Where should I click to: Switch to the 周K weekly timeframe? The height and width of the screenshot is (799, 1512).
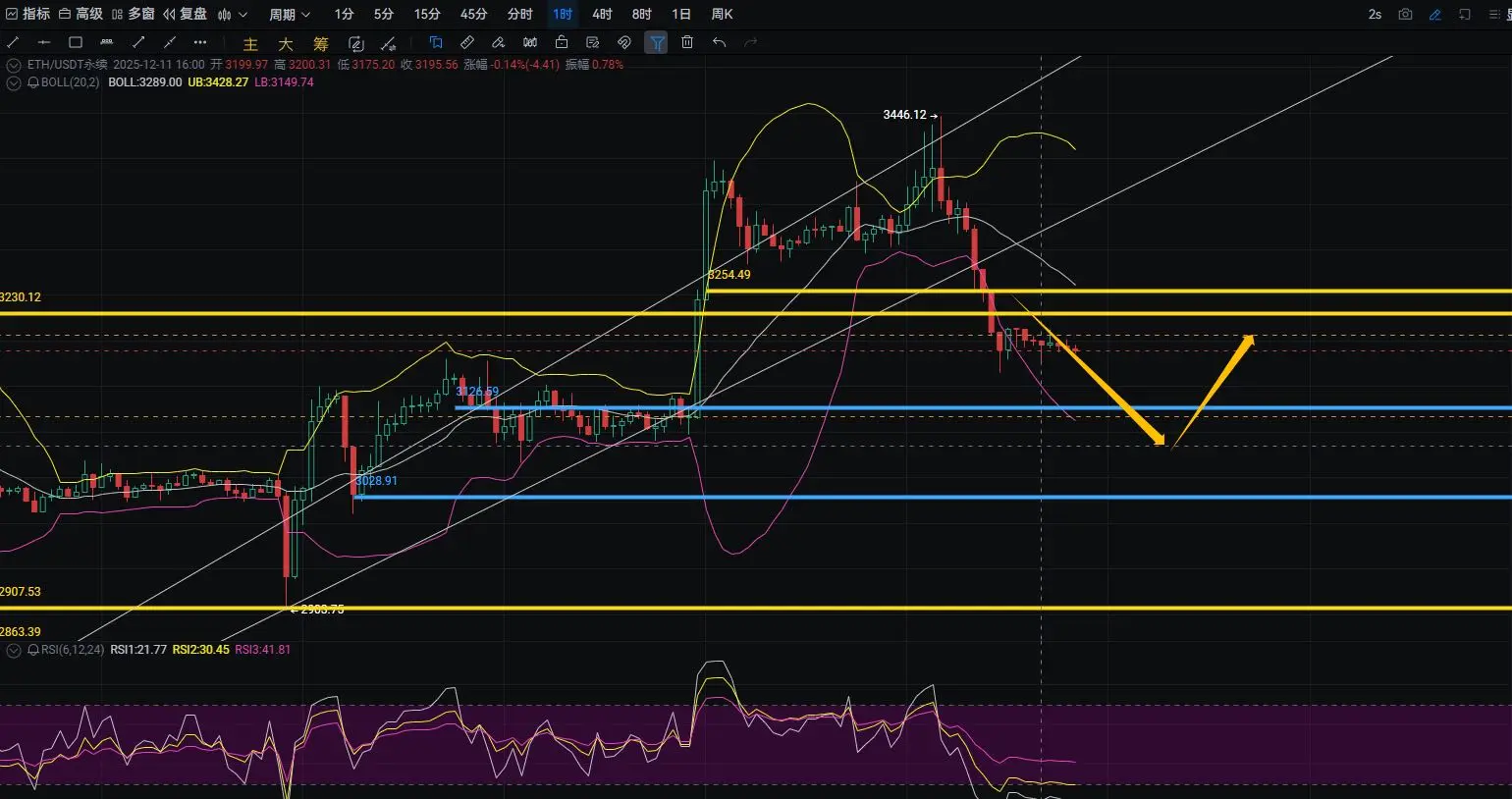point(722,14)
